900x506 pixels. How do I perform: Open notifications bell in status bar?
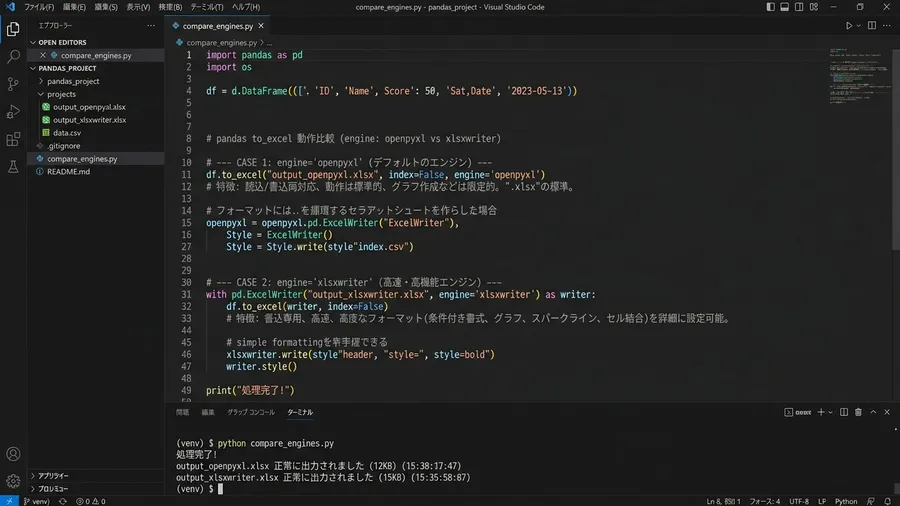[887, 501]
